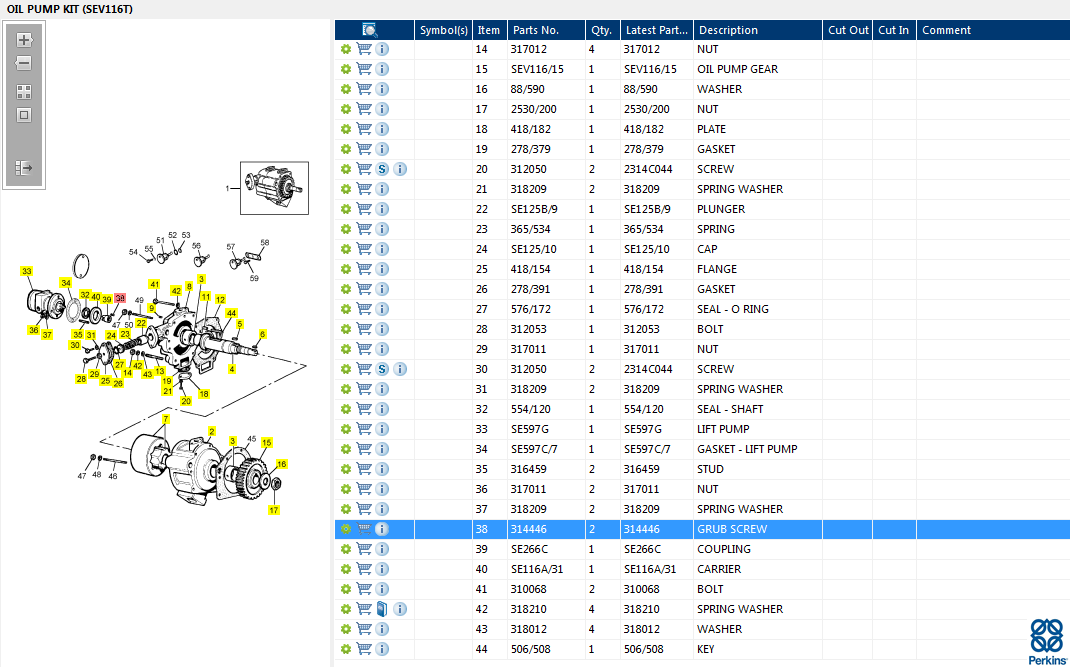
Task: Select callout 7 on lower diagram
Action: (166, 419)
